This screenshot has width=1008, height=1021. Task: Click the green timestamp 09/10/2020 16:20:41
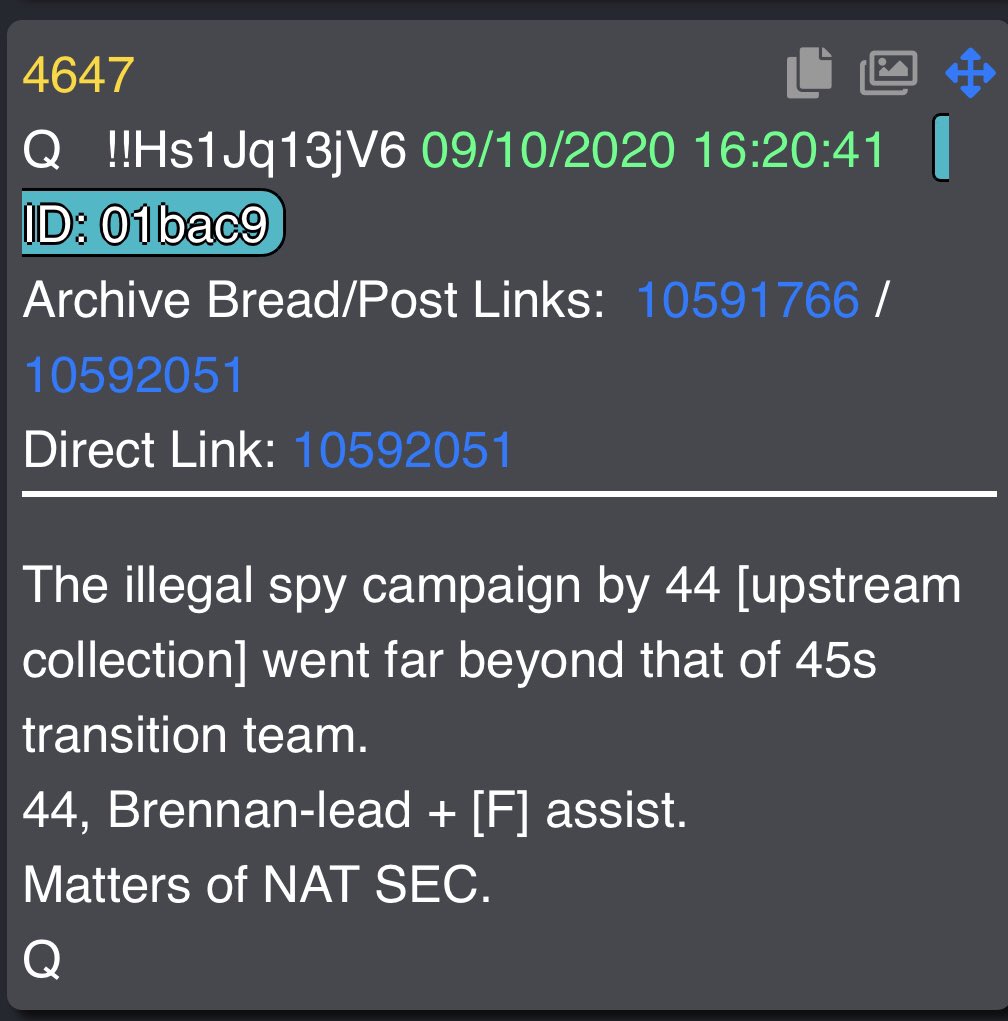coord(653,150)
